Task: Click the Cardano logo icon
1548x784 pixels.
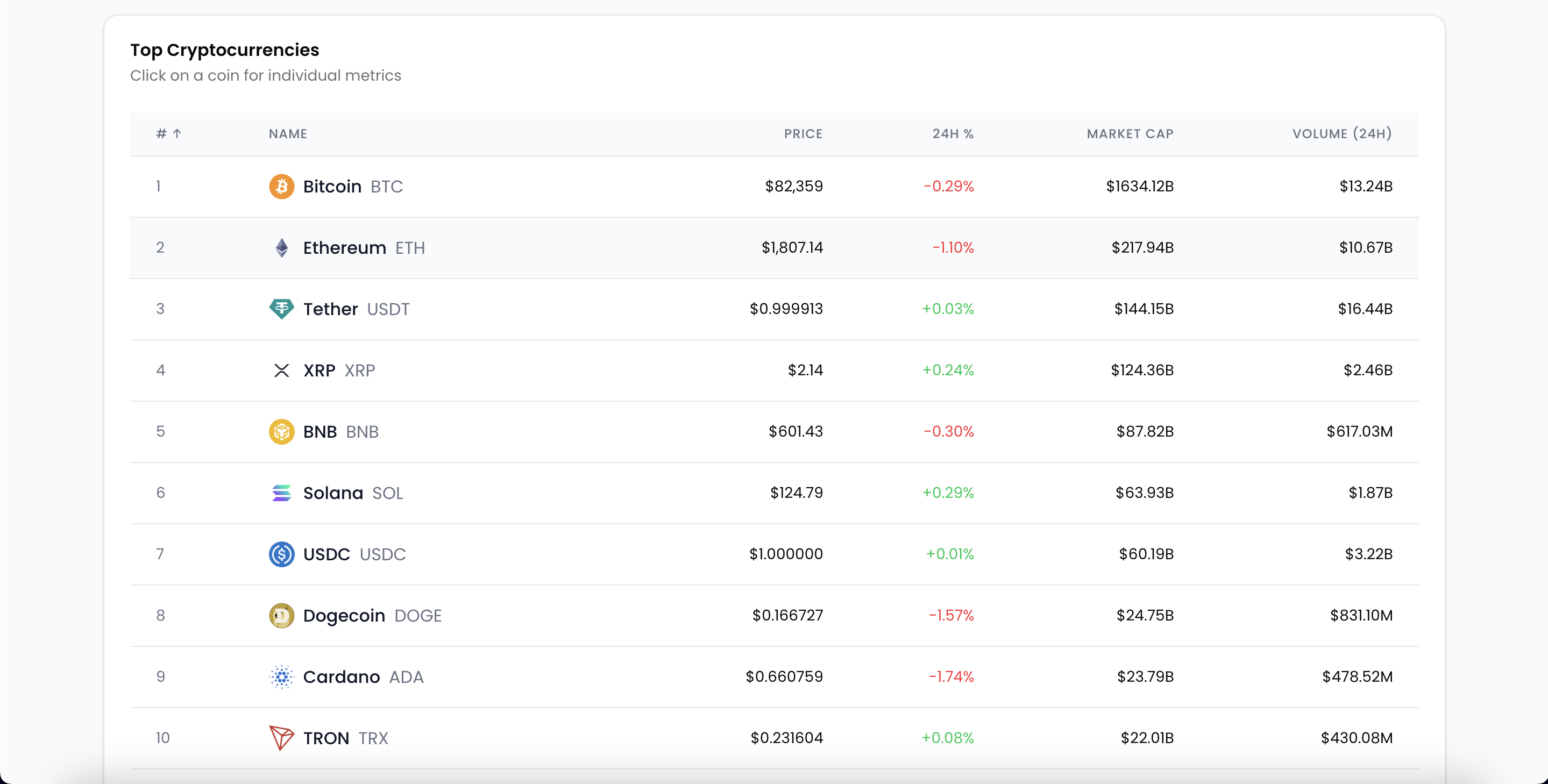Action: [x=281, y=676]
